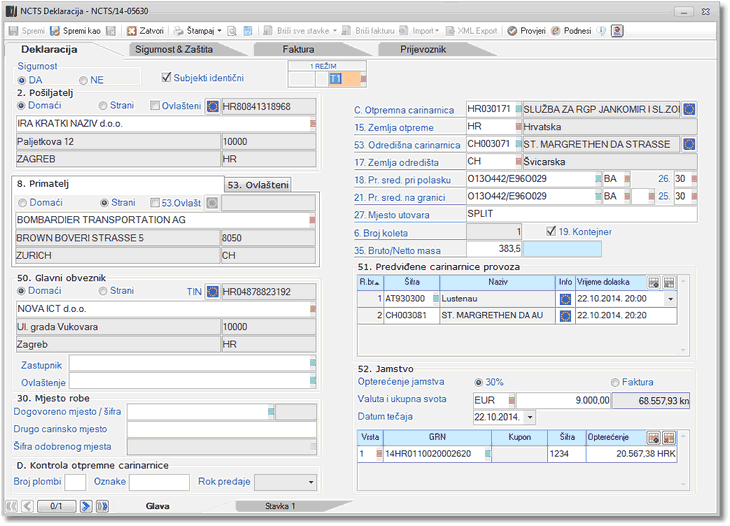
Task: Click in Broj plombi input field
Action: pyautogui.click(x=75, y=482)
